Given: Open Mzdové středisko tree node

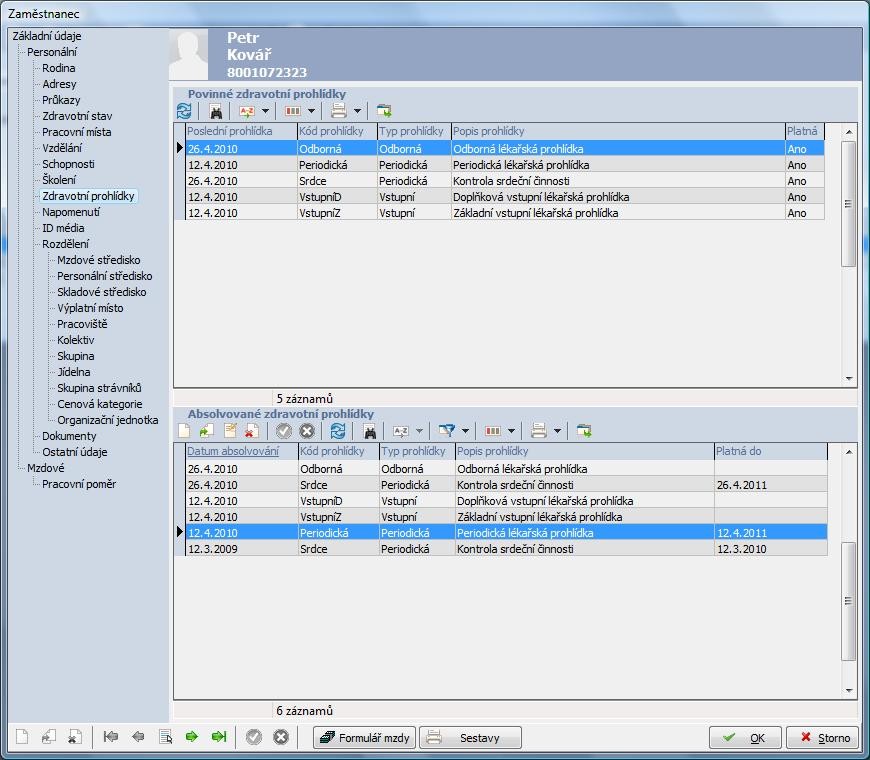Looking at the screenshot, I should tap(98, 260).
